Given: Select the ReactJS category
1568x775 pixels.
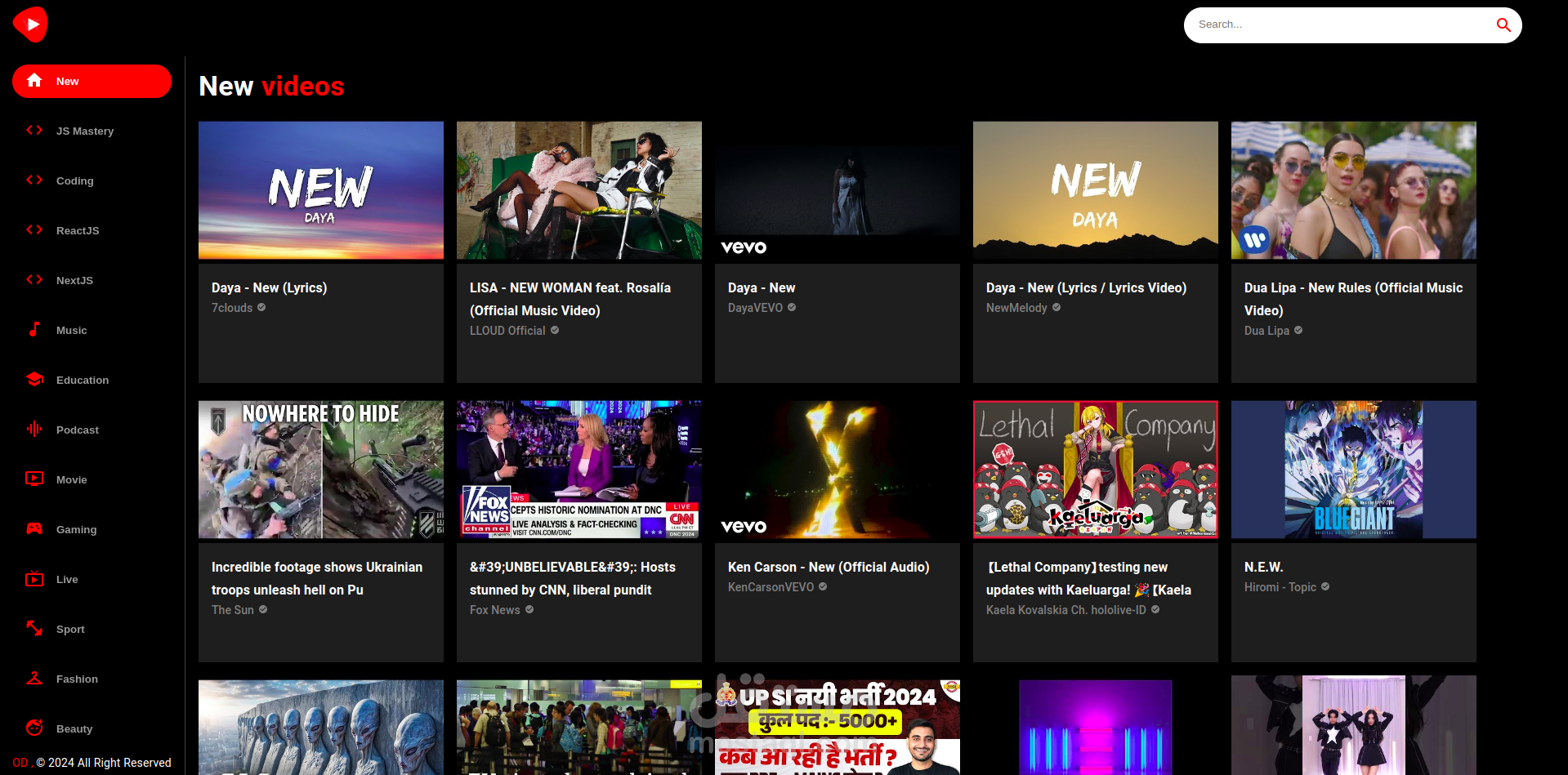Looking at the screenshot, I should pos(92,230).
